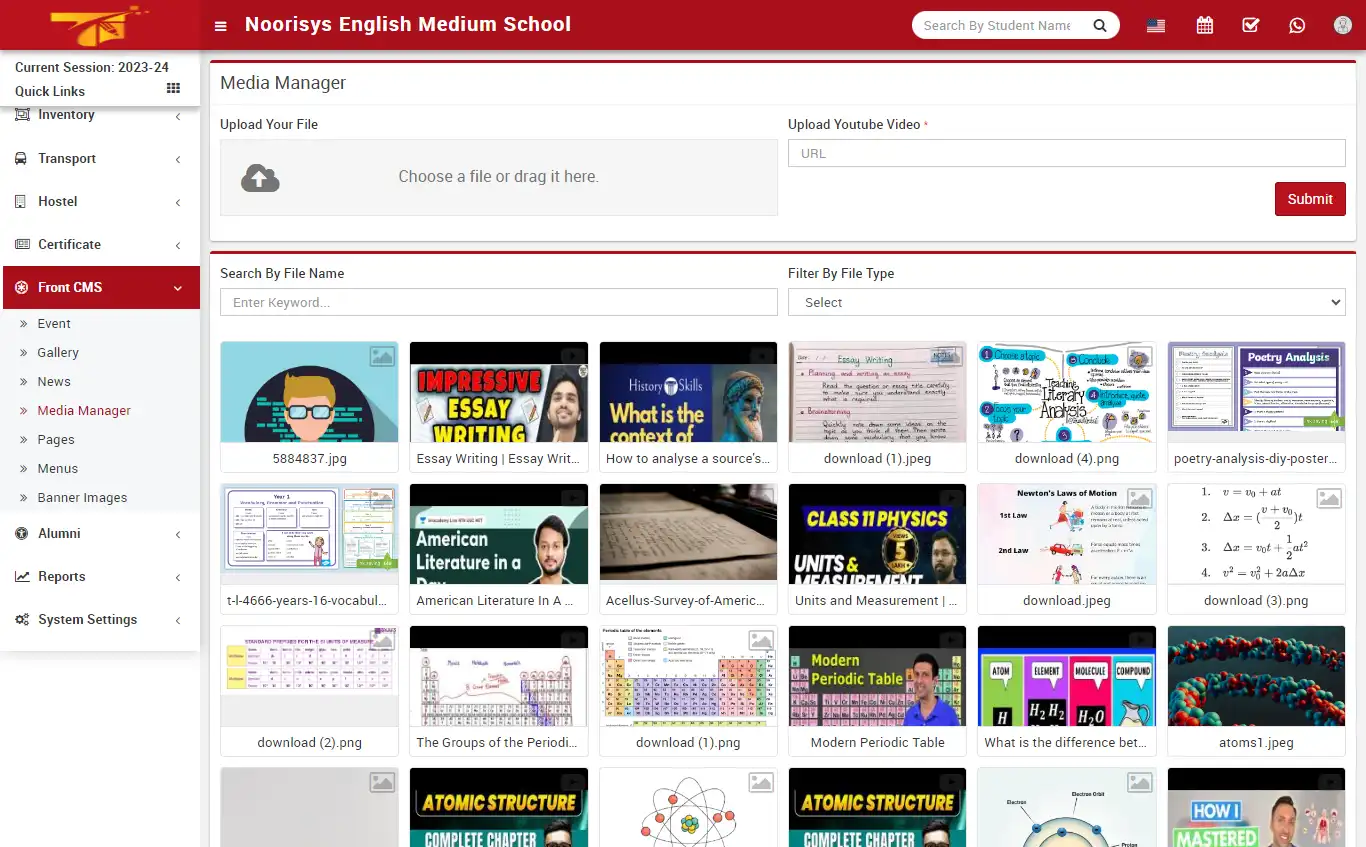Open Gallery under Front CMS
This screenshot has width=1366, height=847.
click(x=58, y=352)
